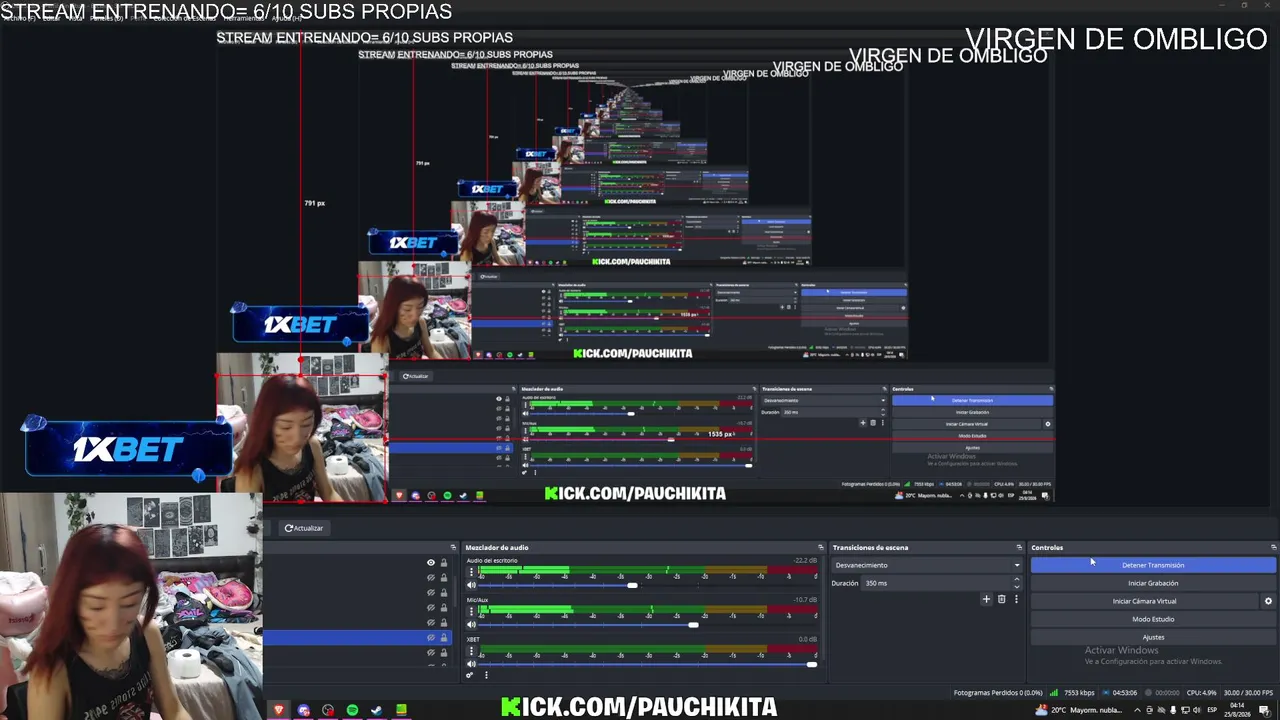
Task: Enable Modo Estudio
Action: [1153, 619]
